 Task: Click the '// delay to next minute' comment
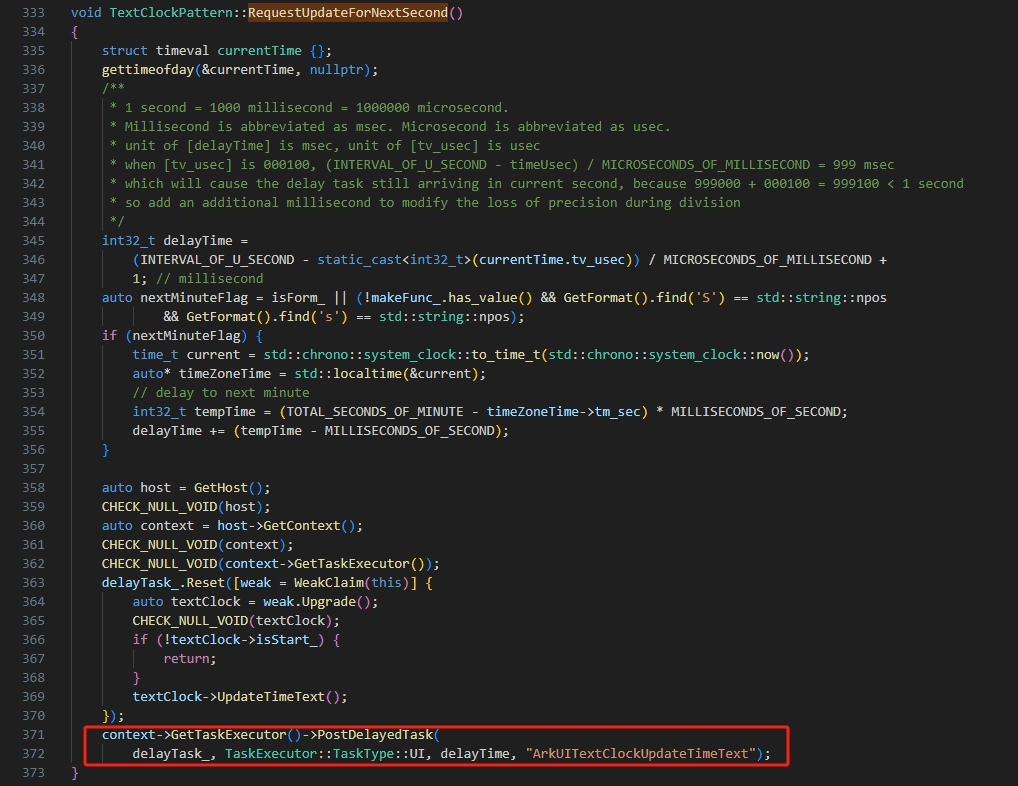(x=221, y=393)
